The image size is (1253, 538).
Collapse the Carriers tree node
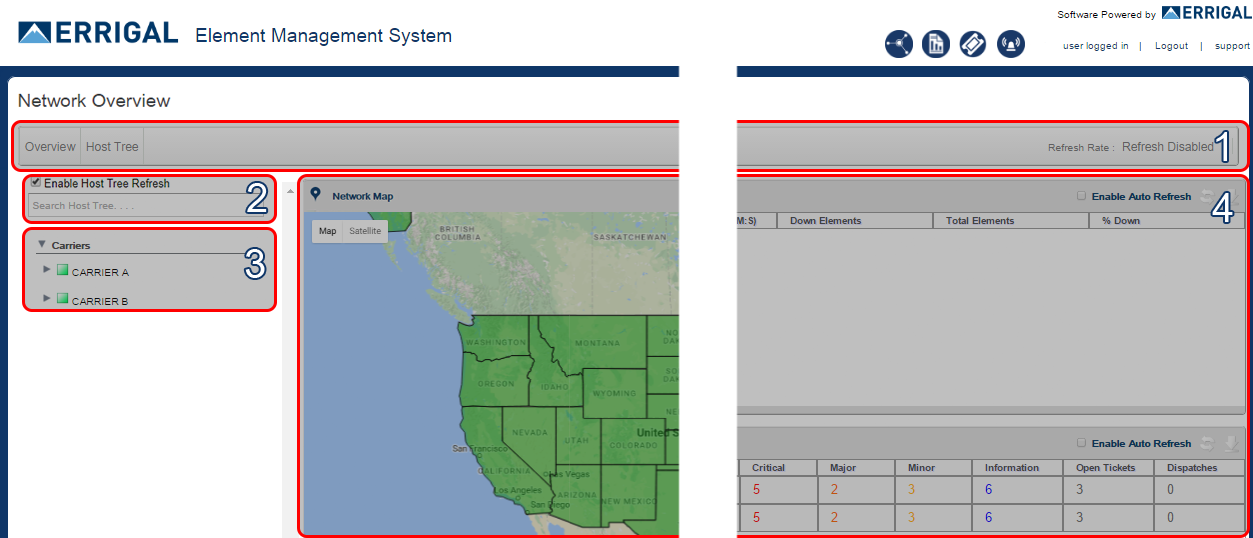pos(42,244)
